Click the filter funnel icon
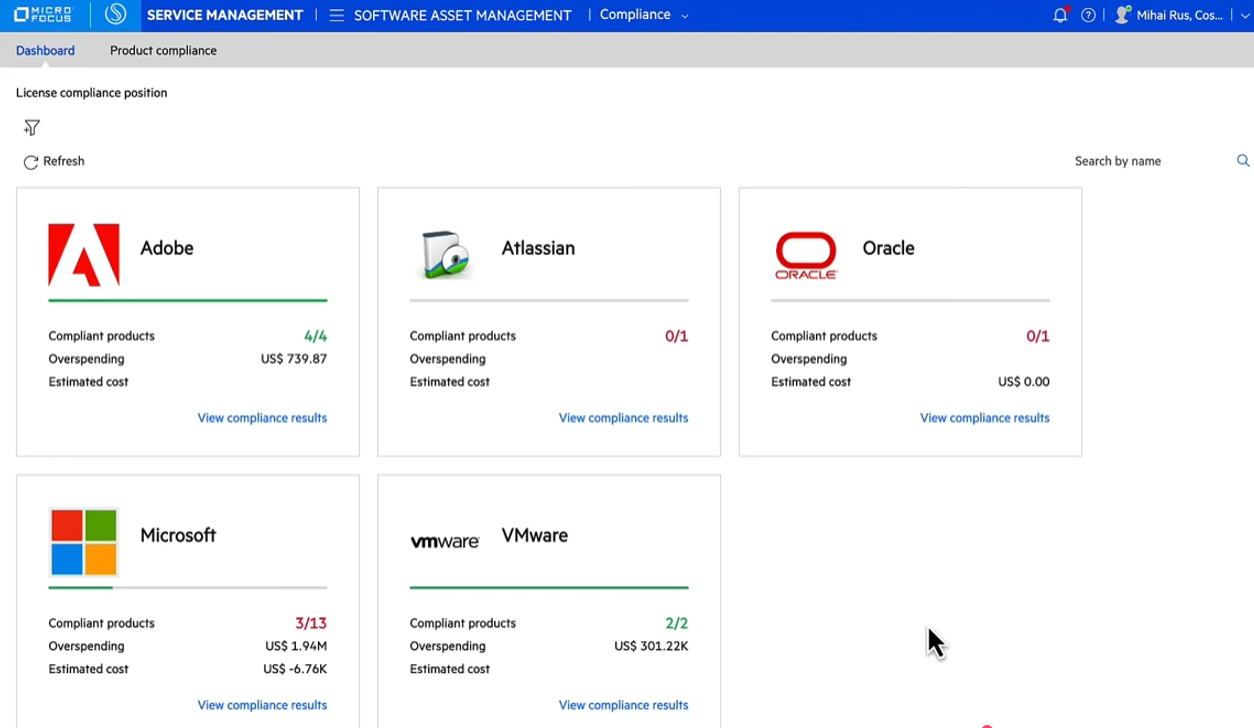Image resolution: width=1254 pixels, height=728 pixels. point(32,128)
